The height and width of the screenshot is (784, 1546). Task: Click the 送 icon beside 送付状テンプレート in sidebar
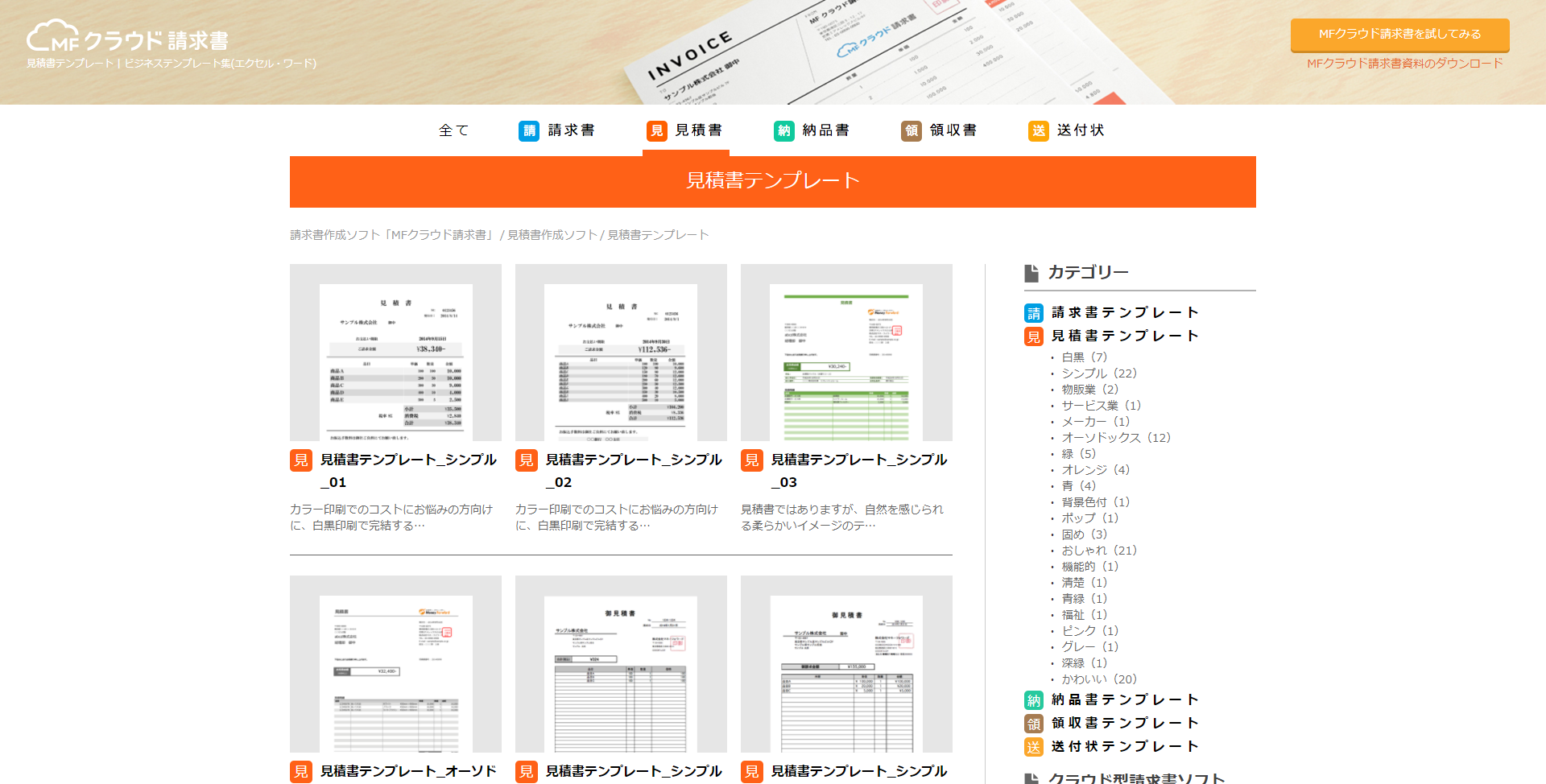click(1033, 746)
